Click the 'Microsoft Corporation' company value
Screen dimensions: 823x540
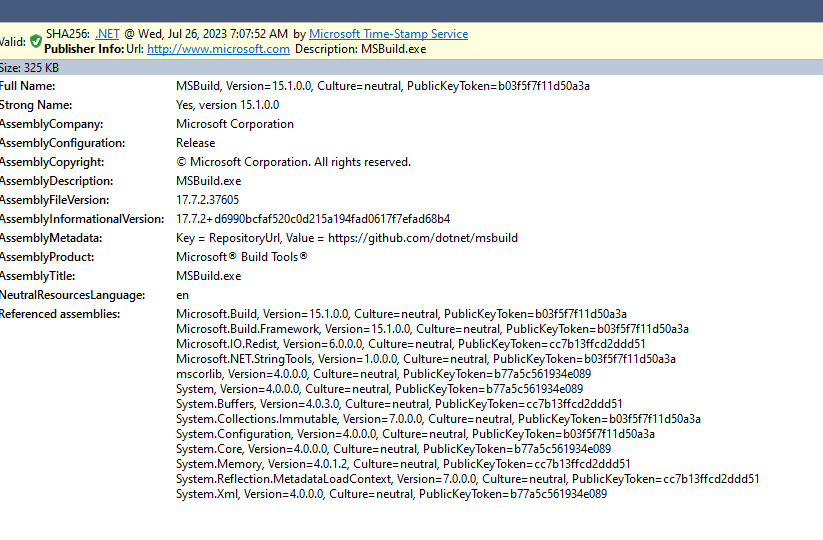pyautogui.click(x=235, y=124)
